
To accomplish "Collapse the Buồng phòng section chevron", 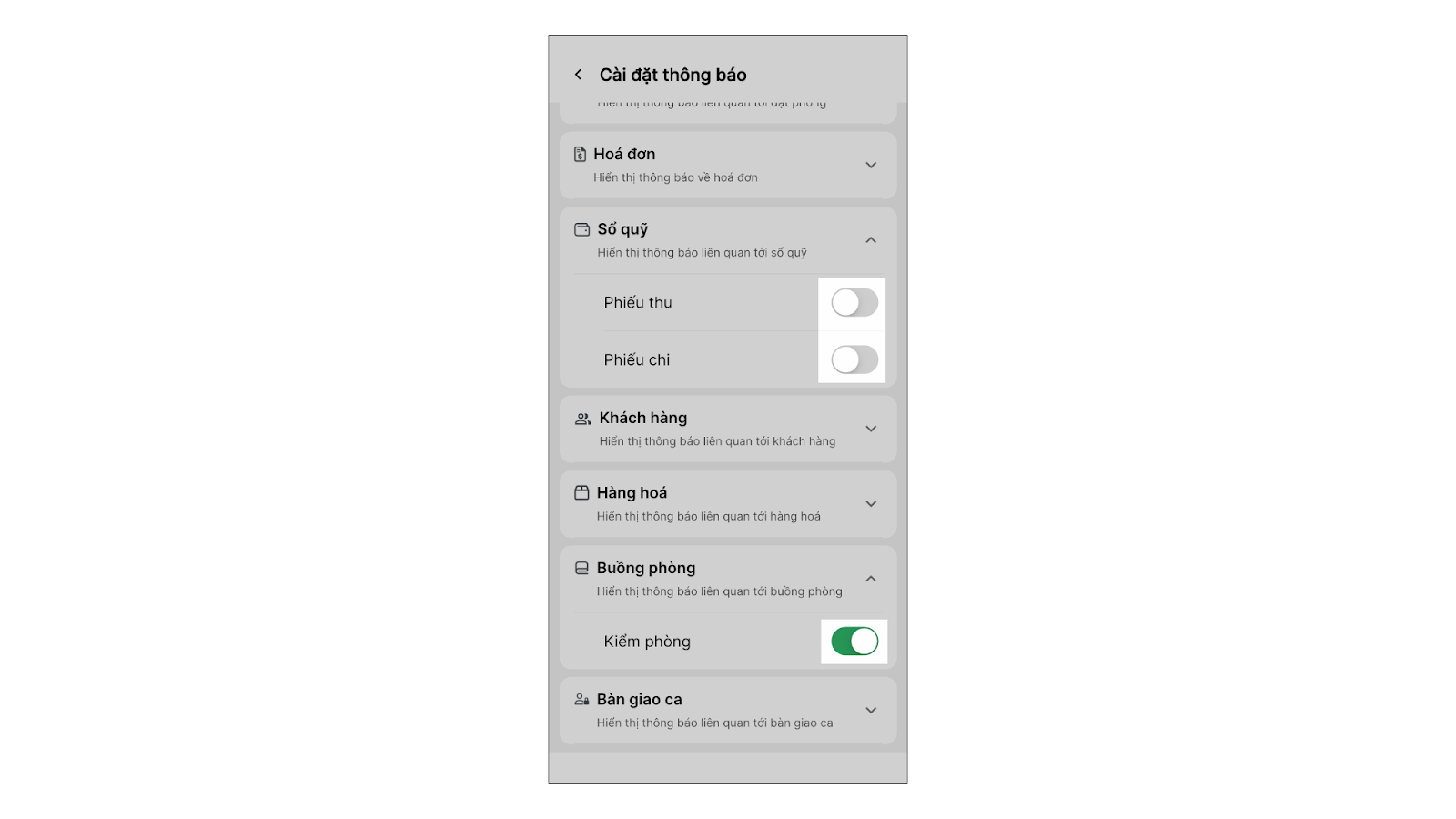I will click(x=871, y=579).
